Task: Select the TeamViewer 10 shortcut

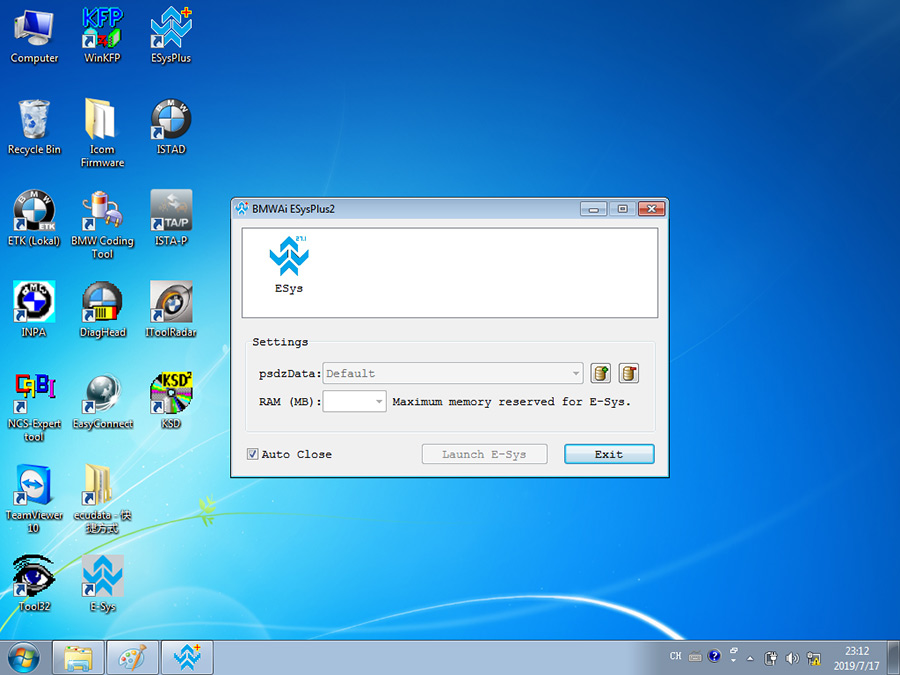Action: click(x=34, y=499)
